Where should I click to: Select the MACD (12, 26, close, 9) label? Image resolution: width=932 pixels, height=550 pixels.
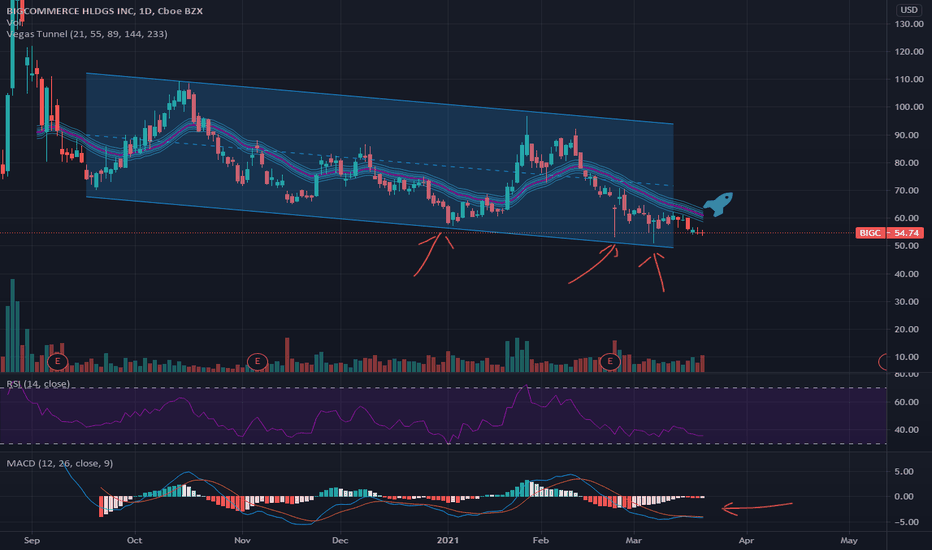(x=59, y=463)
